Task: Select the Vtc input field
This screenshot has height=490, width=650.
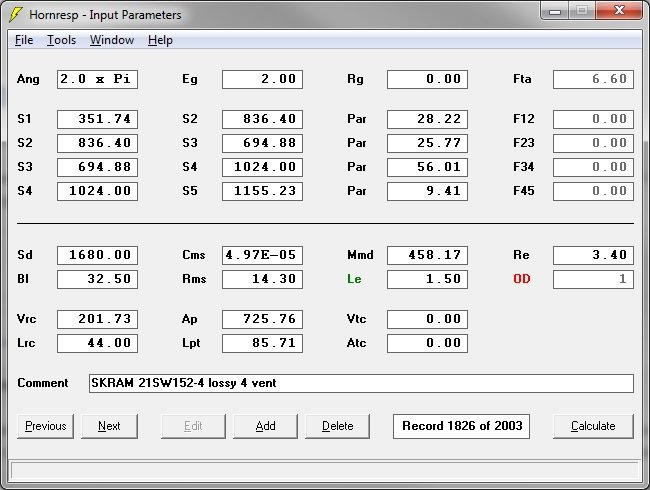Action: pos(427,319)
